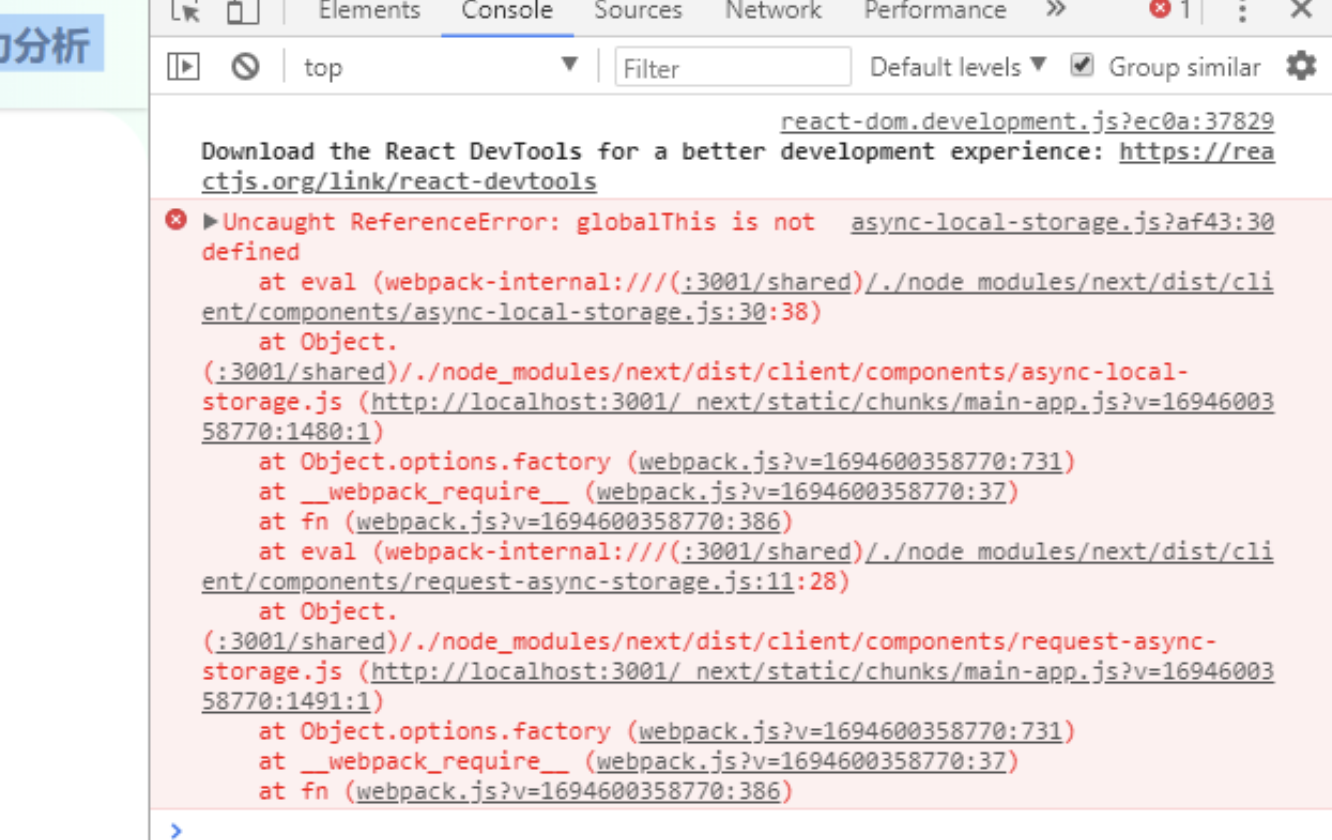The width and height of the screenshot is (1332, 840).
Task: Toggle the device toolbar icon
Action: coord(242,11)
